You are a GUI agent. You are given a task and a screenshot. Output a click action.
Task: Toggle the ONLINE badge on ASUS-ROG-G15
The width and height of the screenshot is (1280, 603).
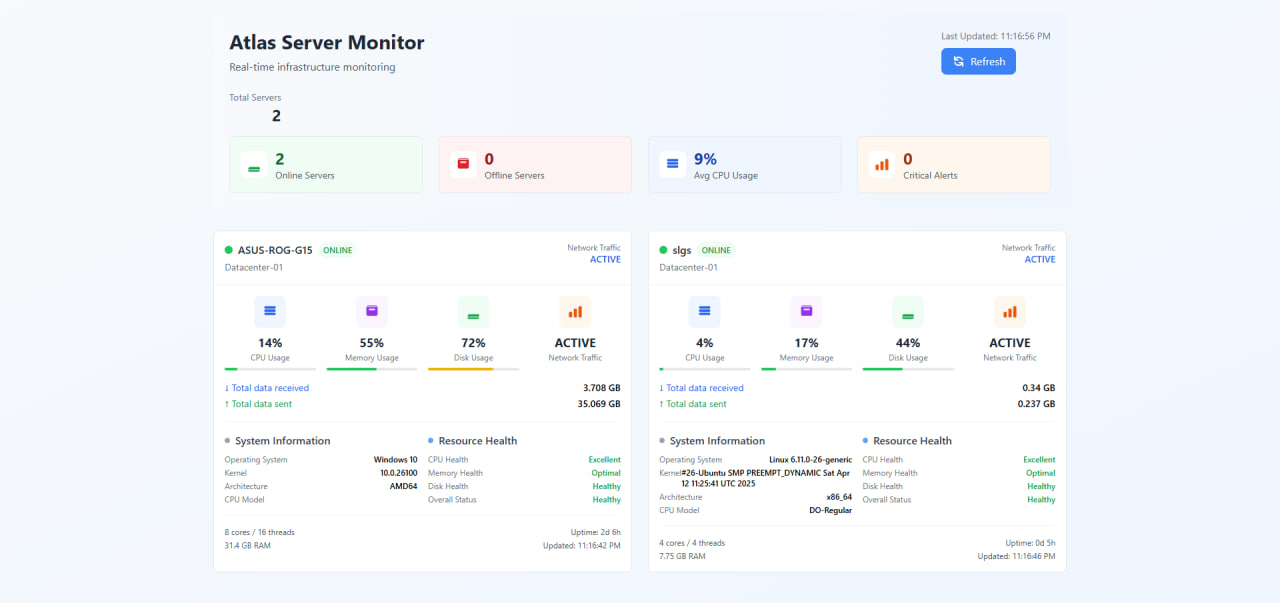[x=337, y=250]
